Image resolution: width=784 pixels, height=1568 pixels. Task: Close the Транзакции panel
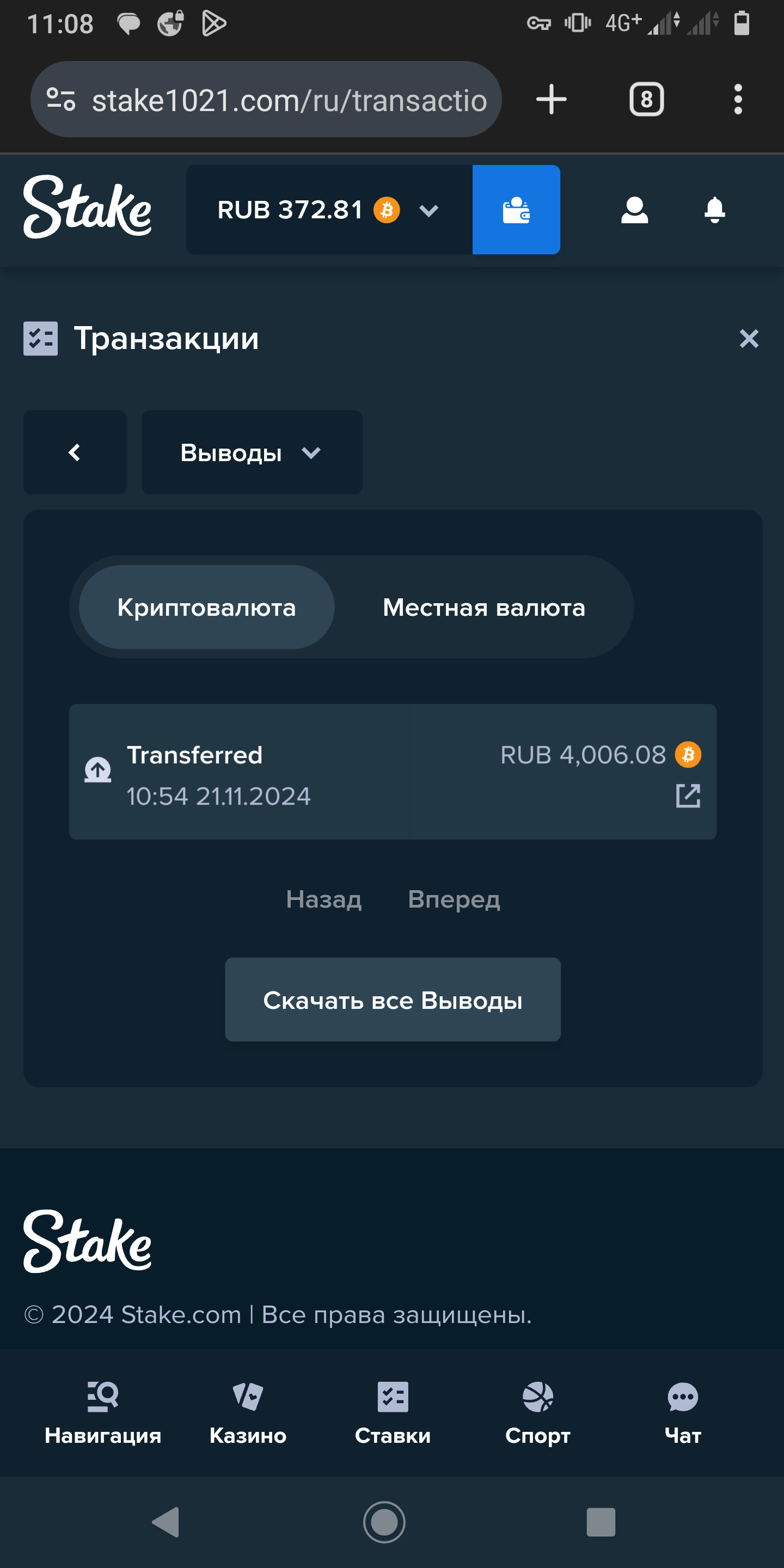coord(749,339)
